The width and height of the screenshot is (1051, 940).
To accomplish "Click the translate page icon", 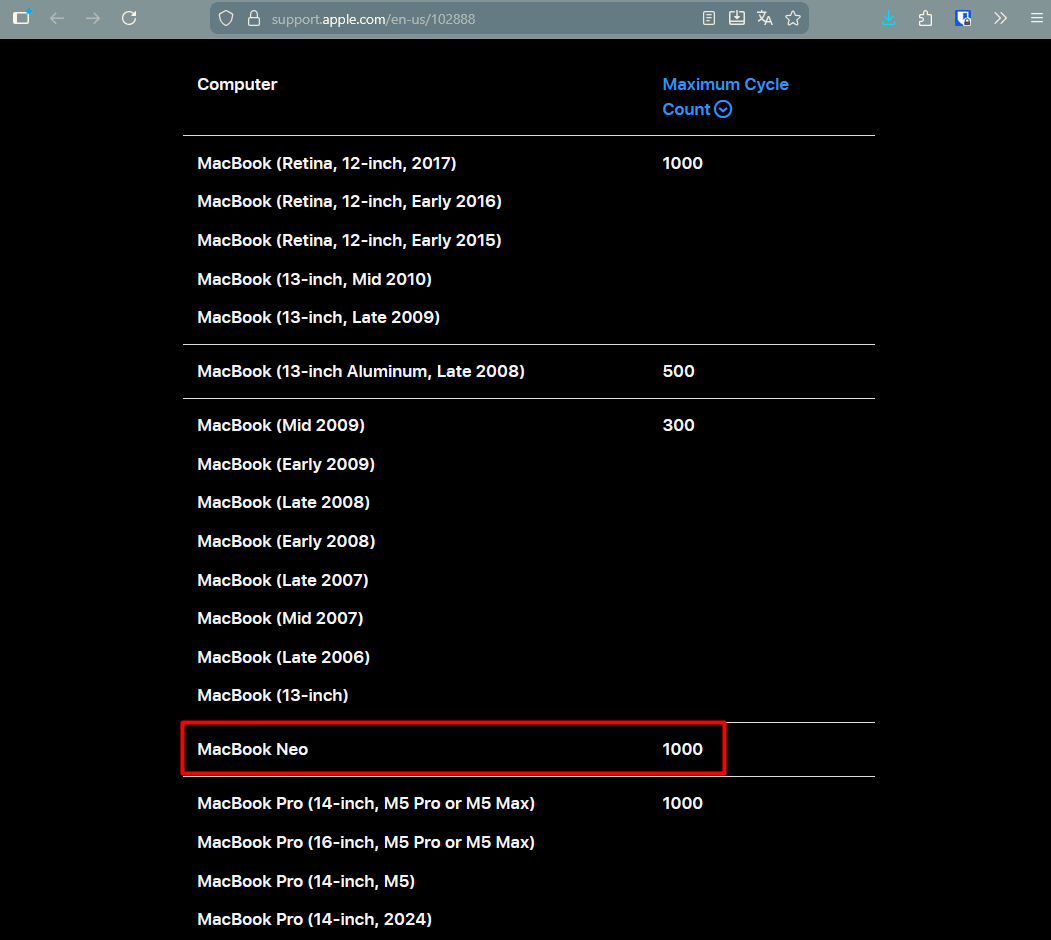I will pyautogui.click(x=764, y=17).
